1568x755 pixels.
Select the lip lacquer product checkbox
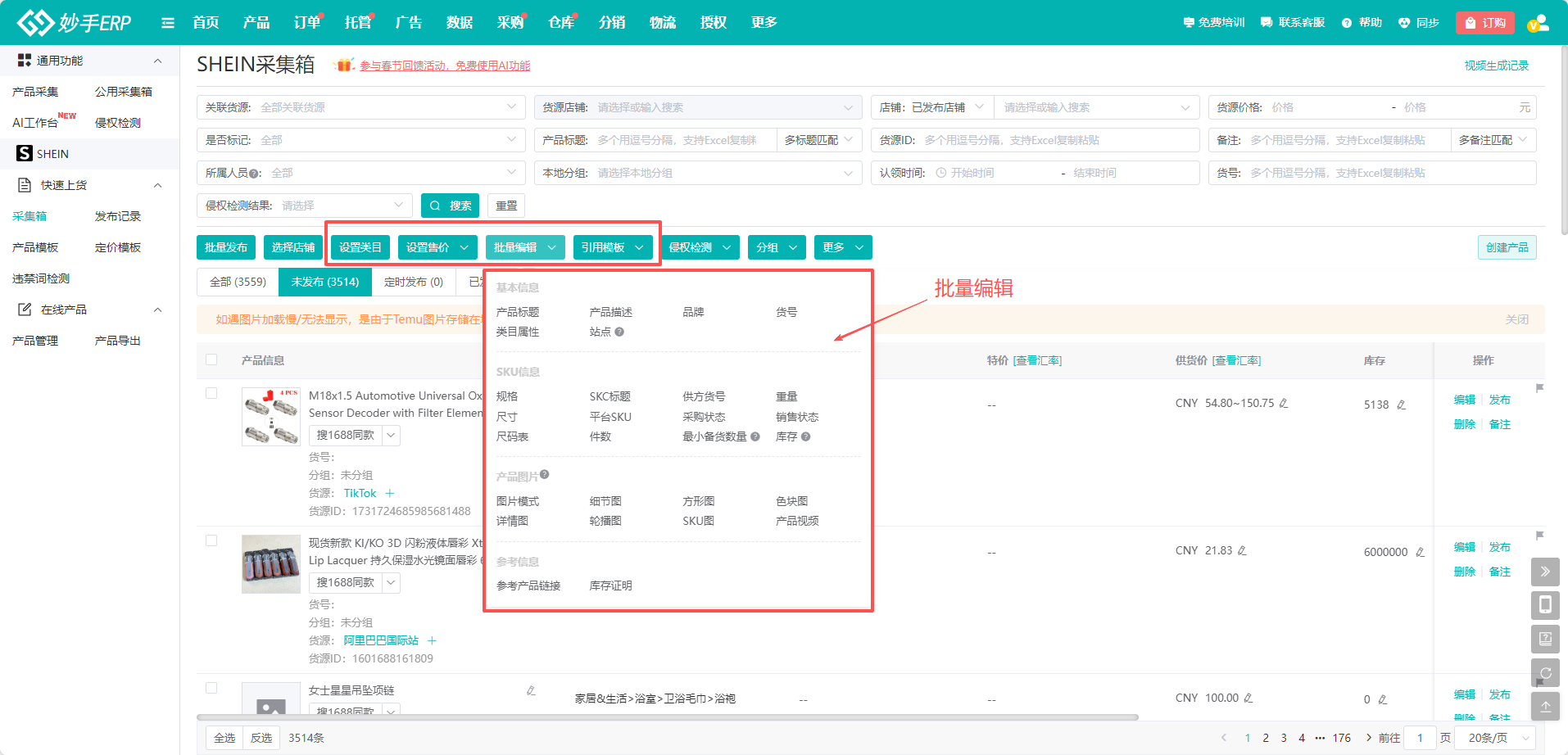point(211,540)
